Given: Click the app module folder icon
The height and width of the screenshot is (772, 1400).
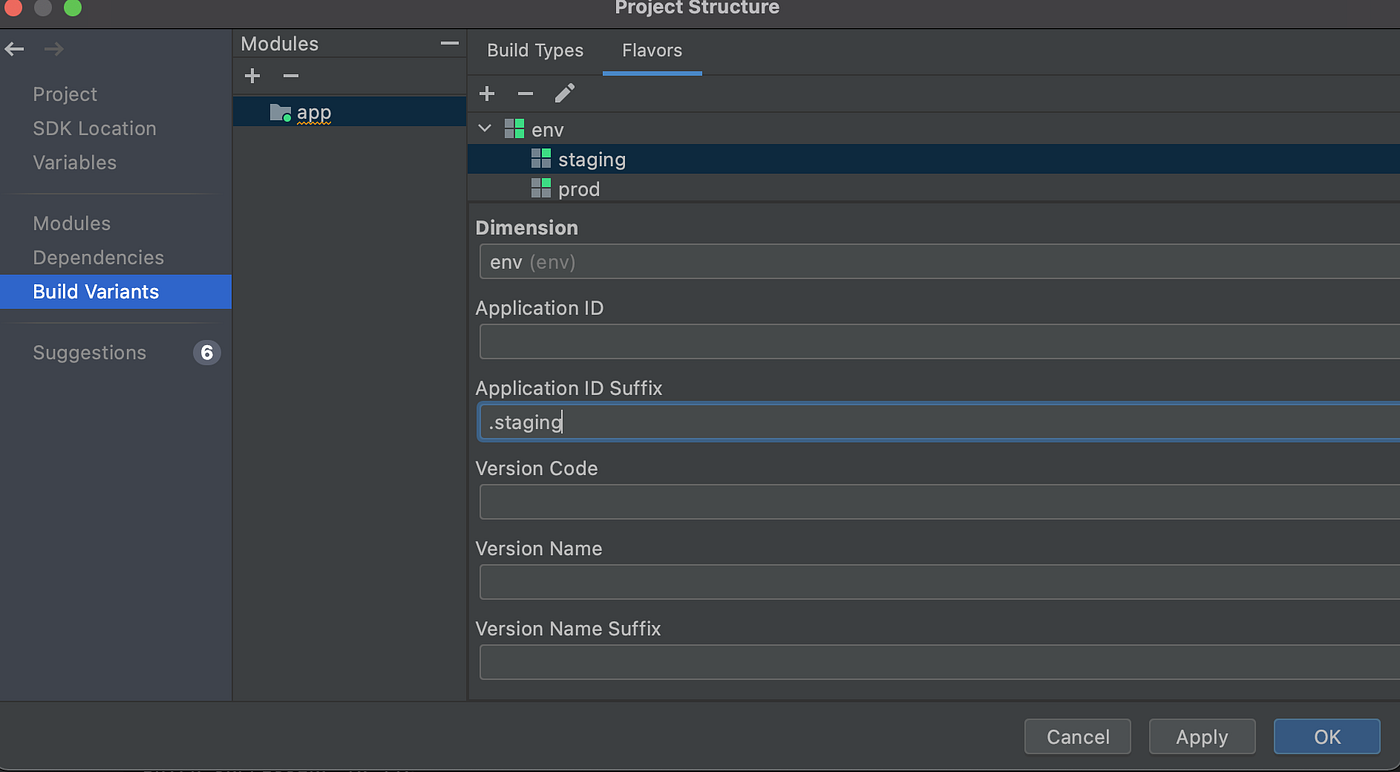Looking at the screenshot, I should tap(280, 112).
